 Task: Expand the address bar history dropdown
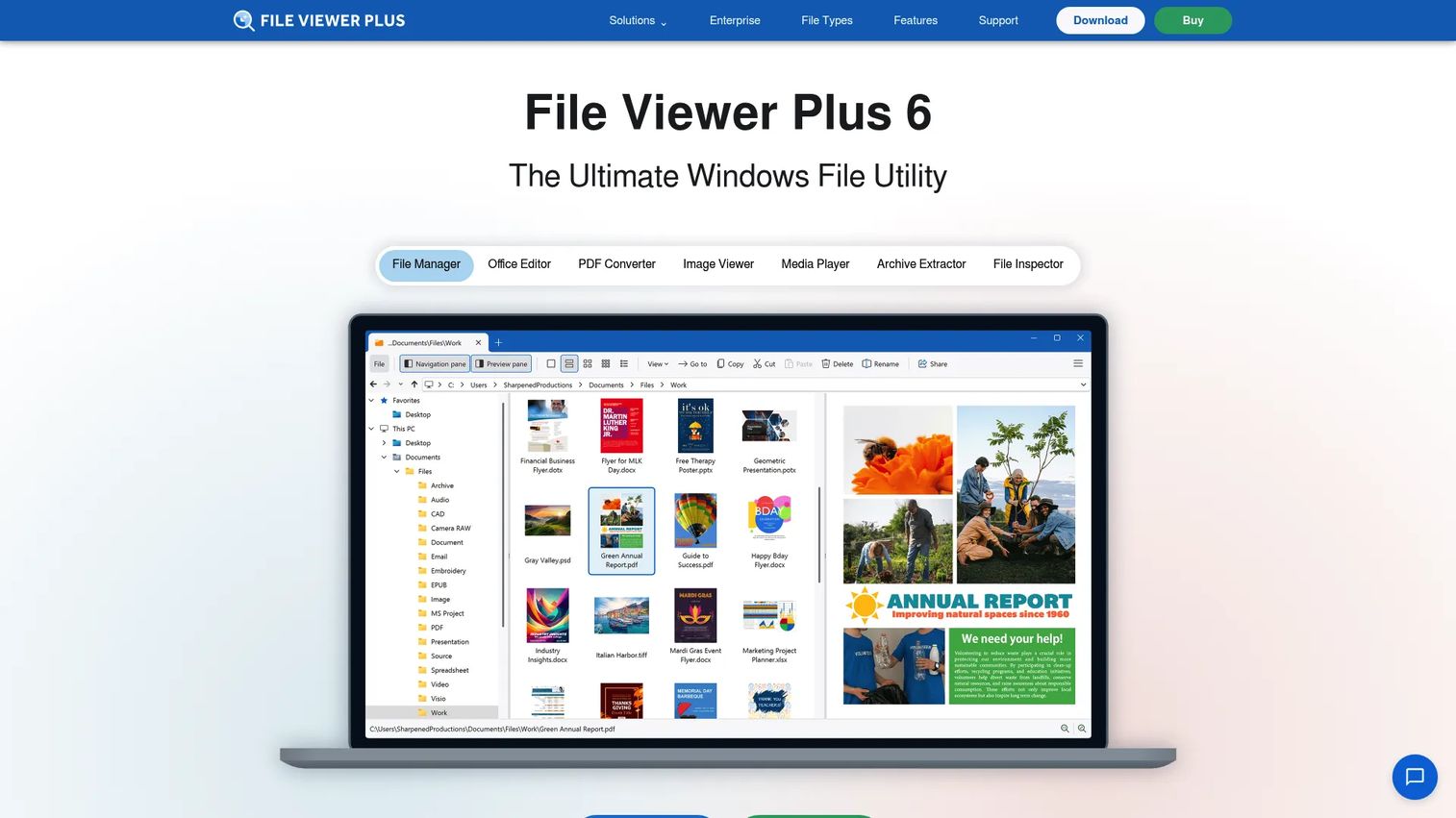[1083, 384]
